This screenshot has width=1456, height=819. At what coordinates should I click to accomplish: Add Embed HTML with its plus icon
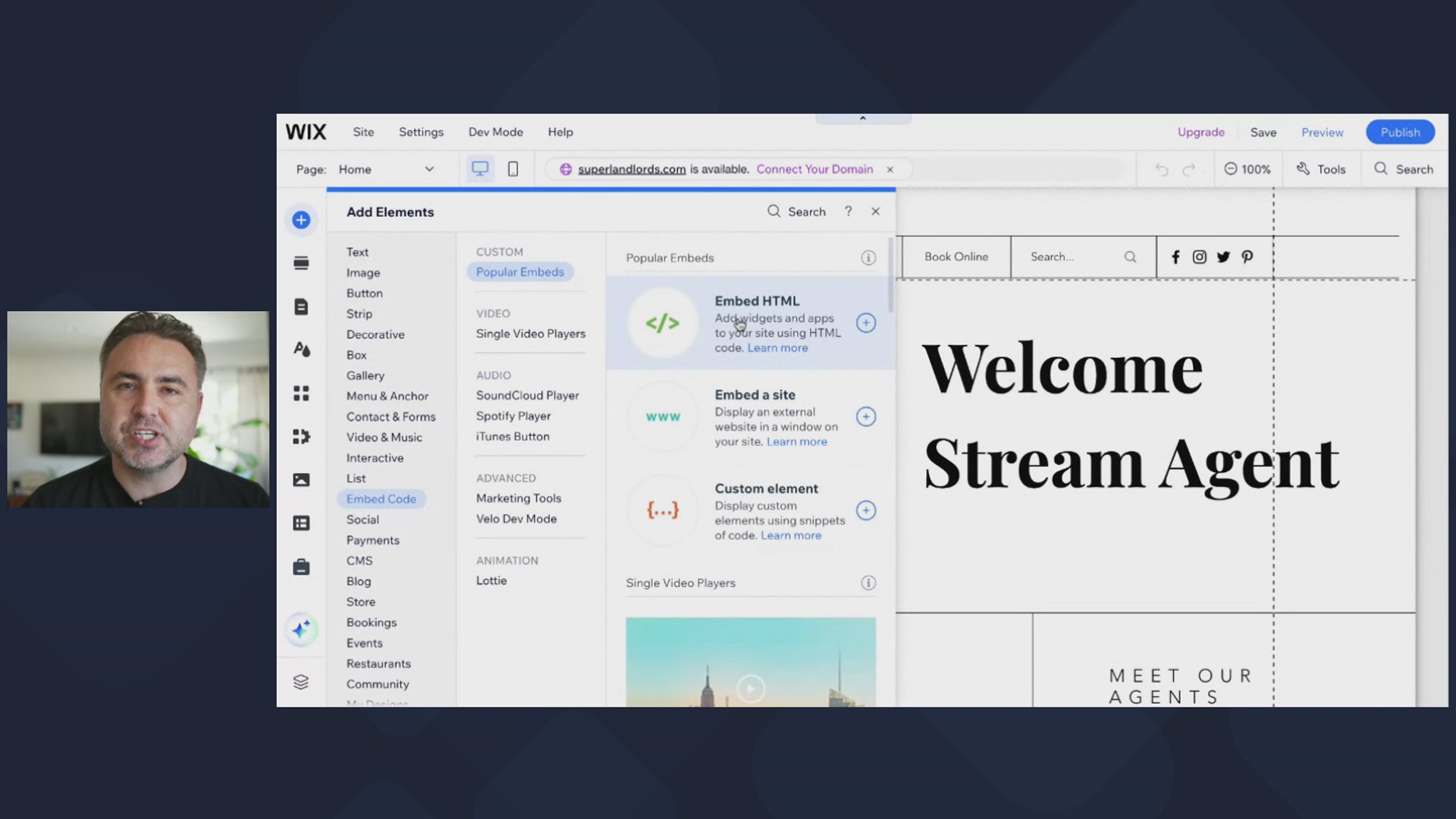point(866,323)
